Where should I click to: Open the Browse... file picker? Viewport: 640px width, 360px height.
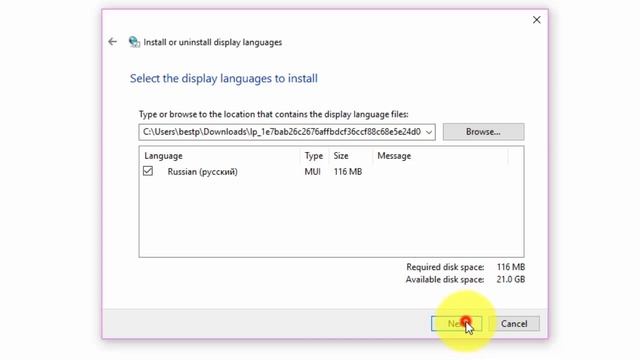(483, 132)
